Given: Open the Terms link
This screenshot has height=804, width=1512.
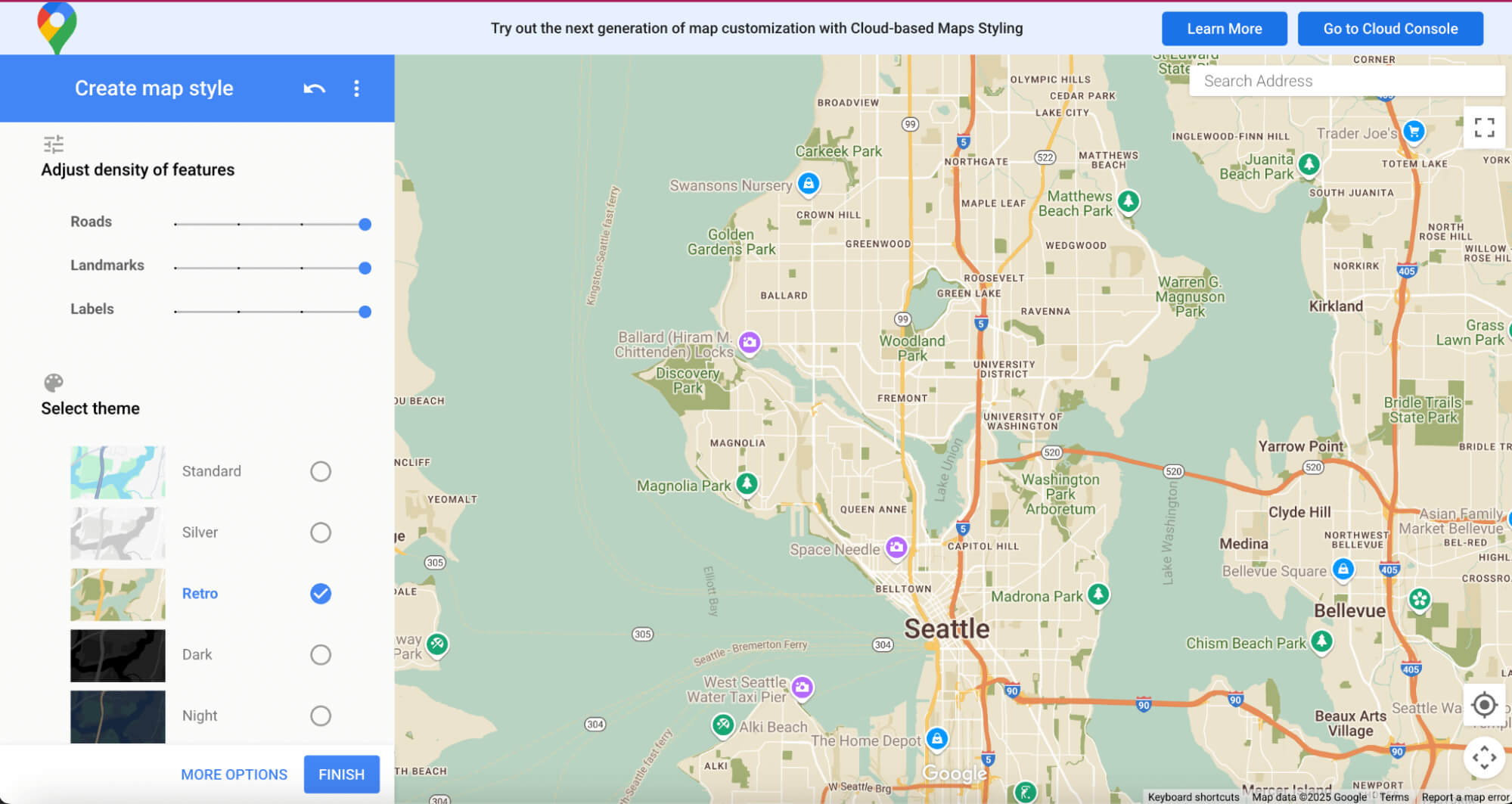Looking at the screenshot, I should [x=1394, y=796].
